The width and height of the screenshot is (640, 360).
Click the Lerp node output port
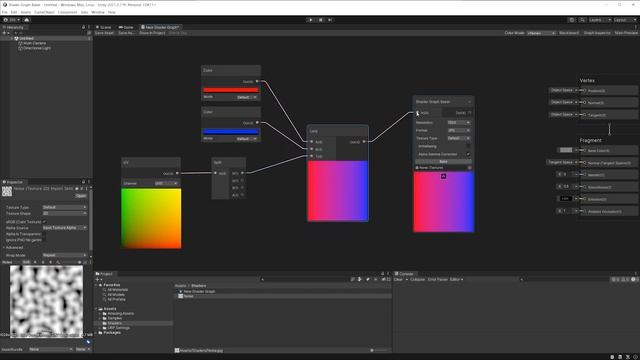(364, 142)
